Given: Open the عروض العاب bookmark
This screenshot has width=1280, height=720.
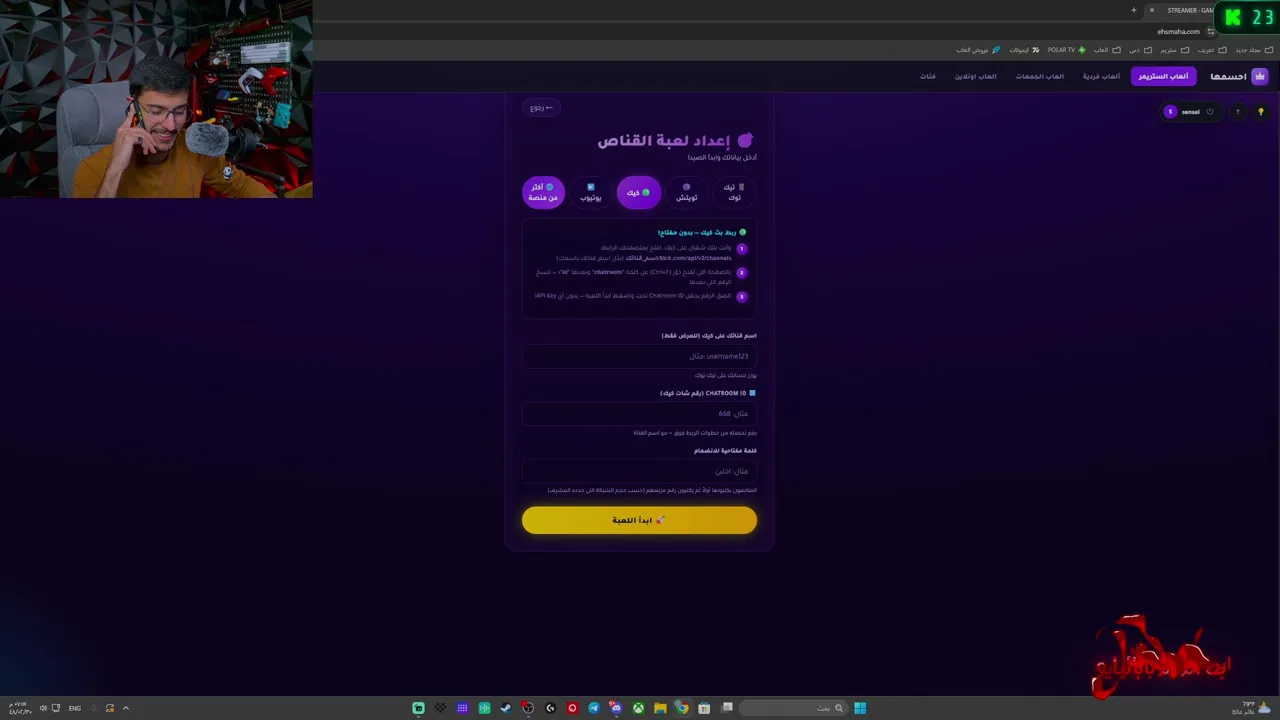Looking at the screenshot, I should [978, 50].
